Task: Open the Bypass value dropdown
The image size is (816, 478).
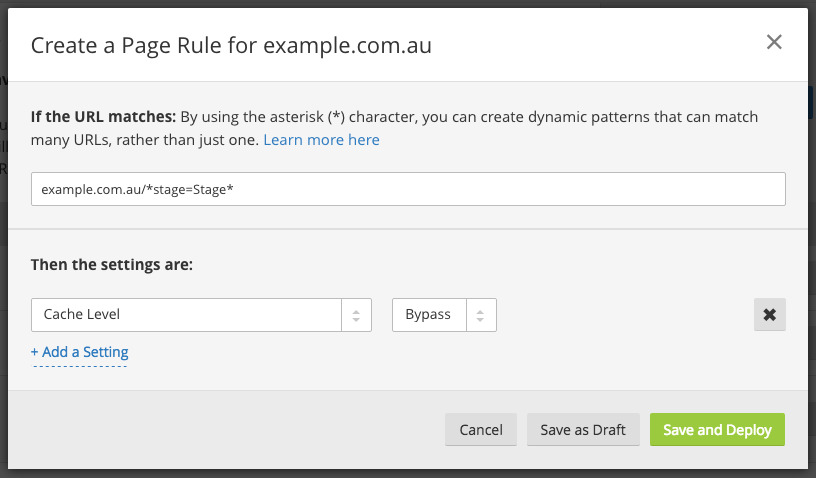Action: (444, 315)
